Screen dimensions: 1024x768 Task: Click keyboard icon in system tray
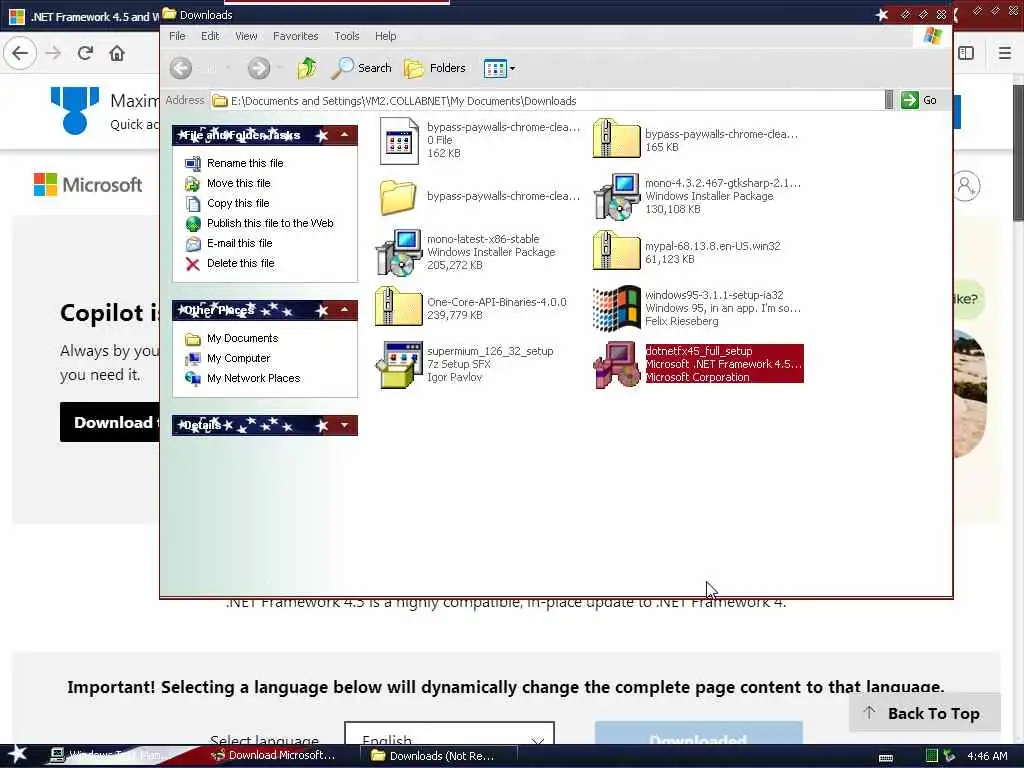(886, 757)
